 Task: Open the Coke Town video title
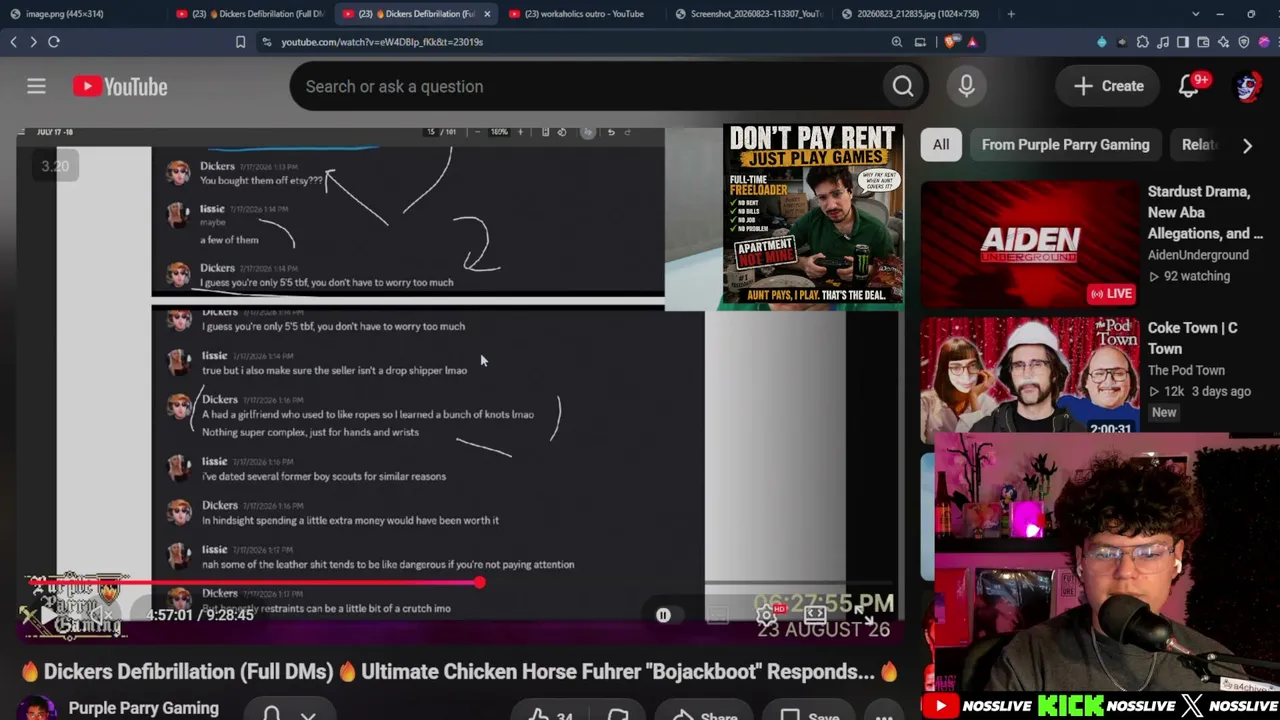pos(1193,338)
